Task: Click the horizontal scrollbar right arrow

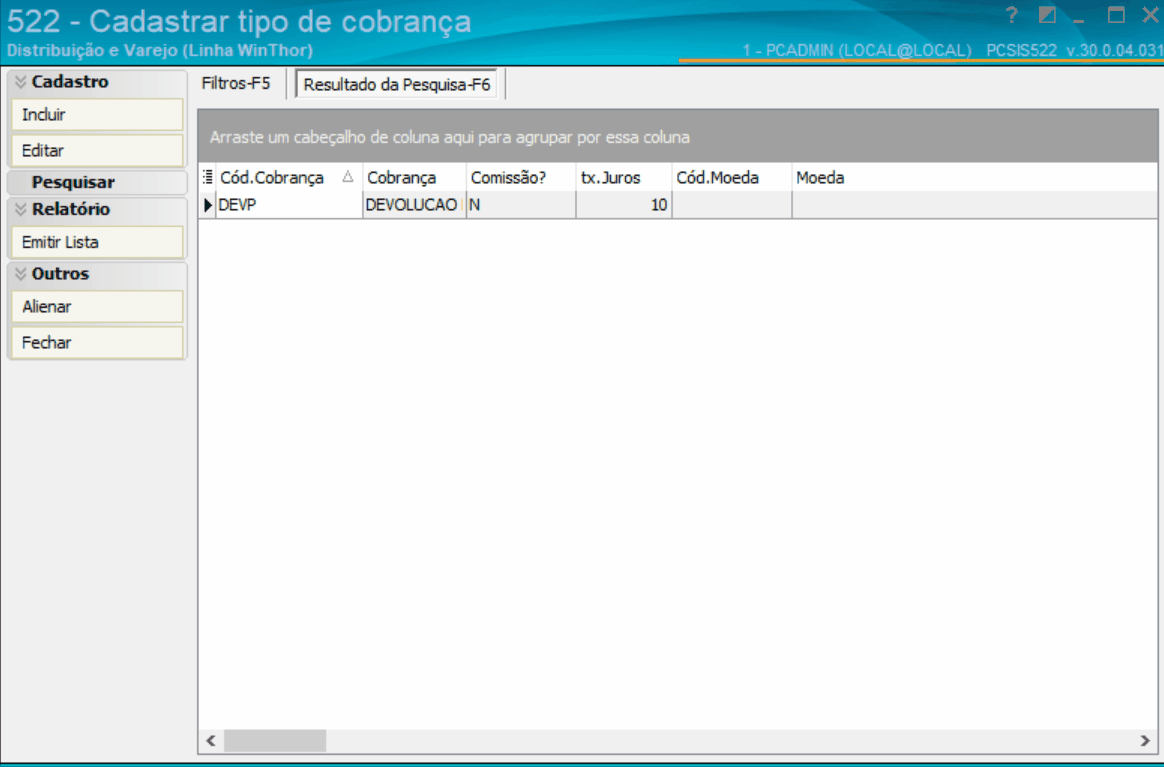Action: point(1145,740)
